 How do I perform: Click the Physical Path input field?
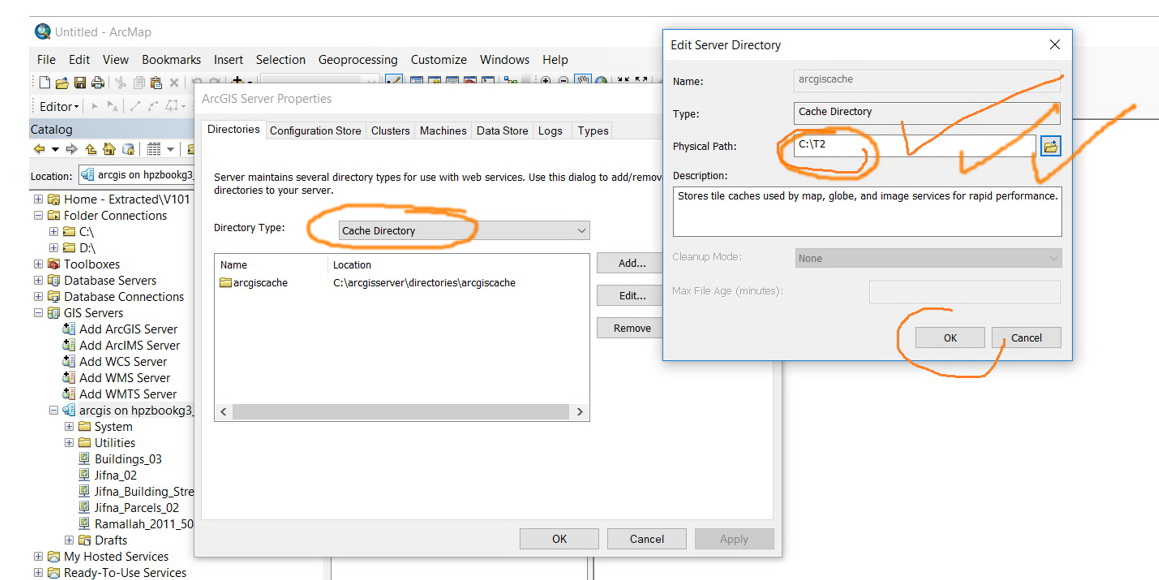click(x=915, y=146)
